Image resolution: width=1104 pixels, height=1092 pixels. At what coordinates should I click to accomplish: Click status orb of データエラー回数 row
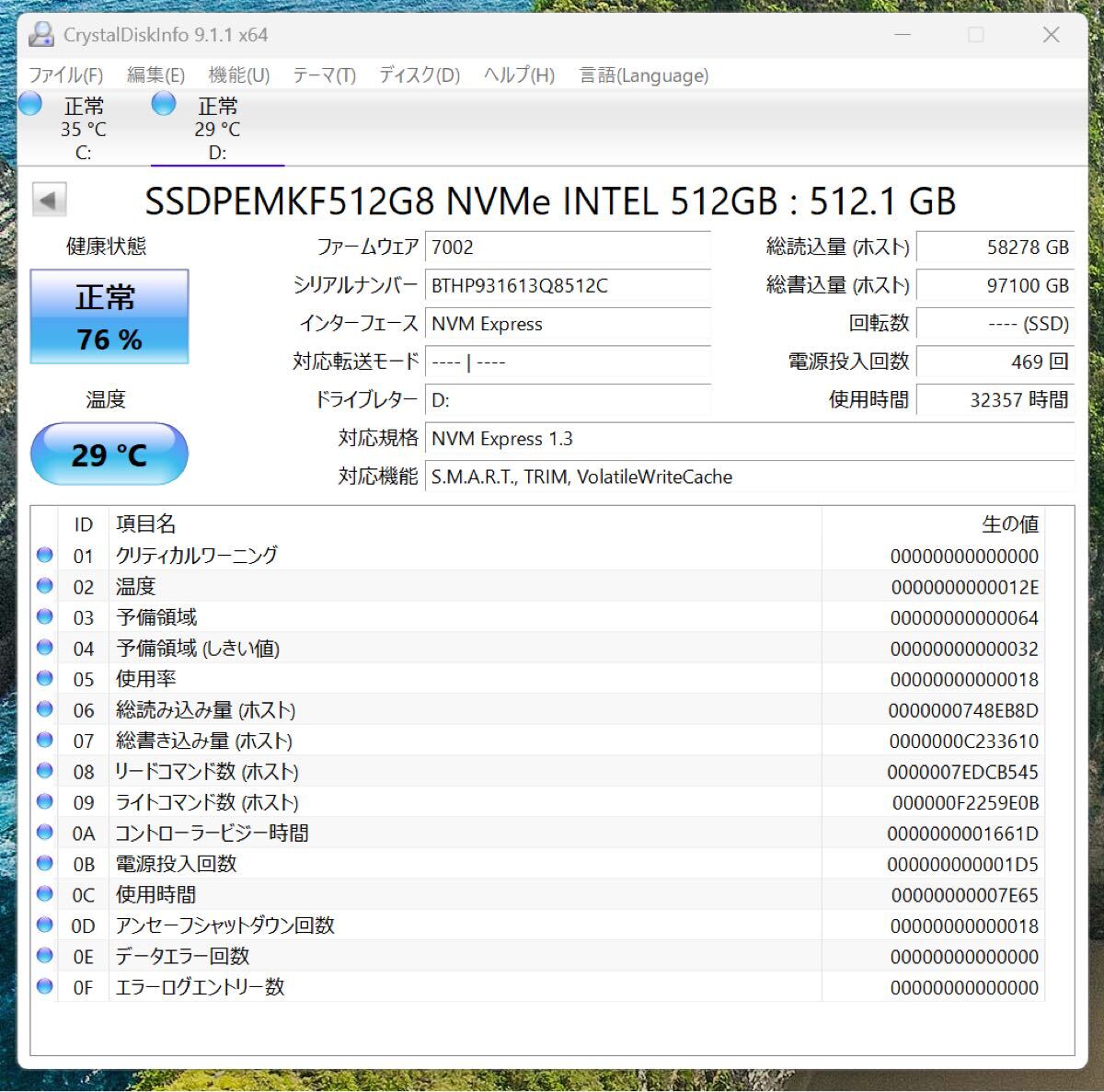(x=44, y=956)
